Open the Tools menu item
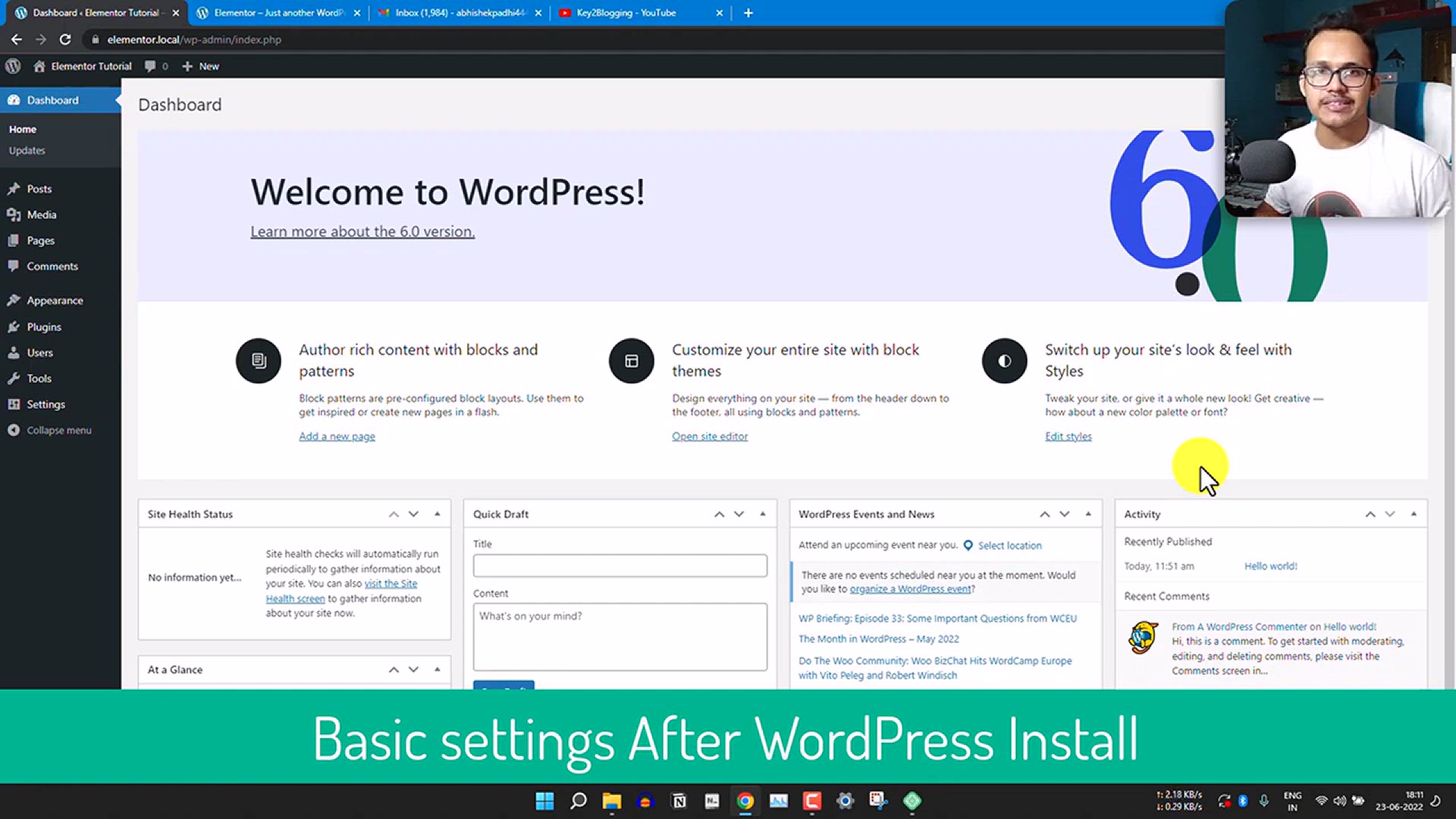This screenshot has height=819, width=1456. point(39,378)
